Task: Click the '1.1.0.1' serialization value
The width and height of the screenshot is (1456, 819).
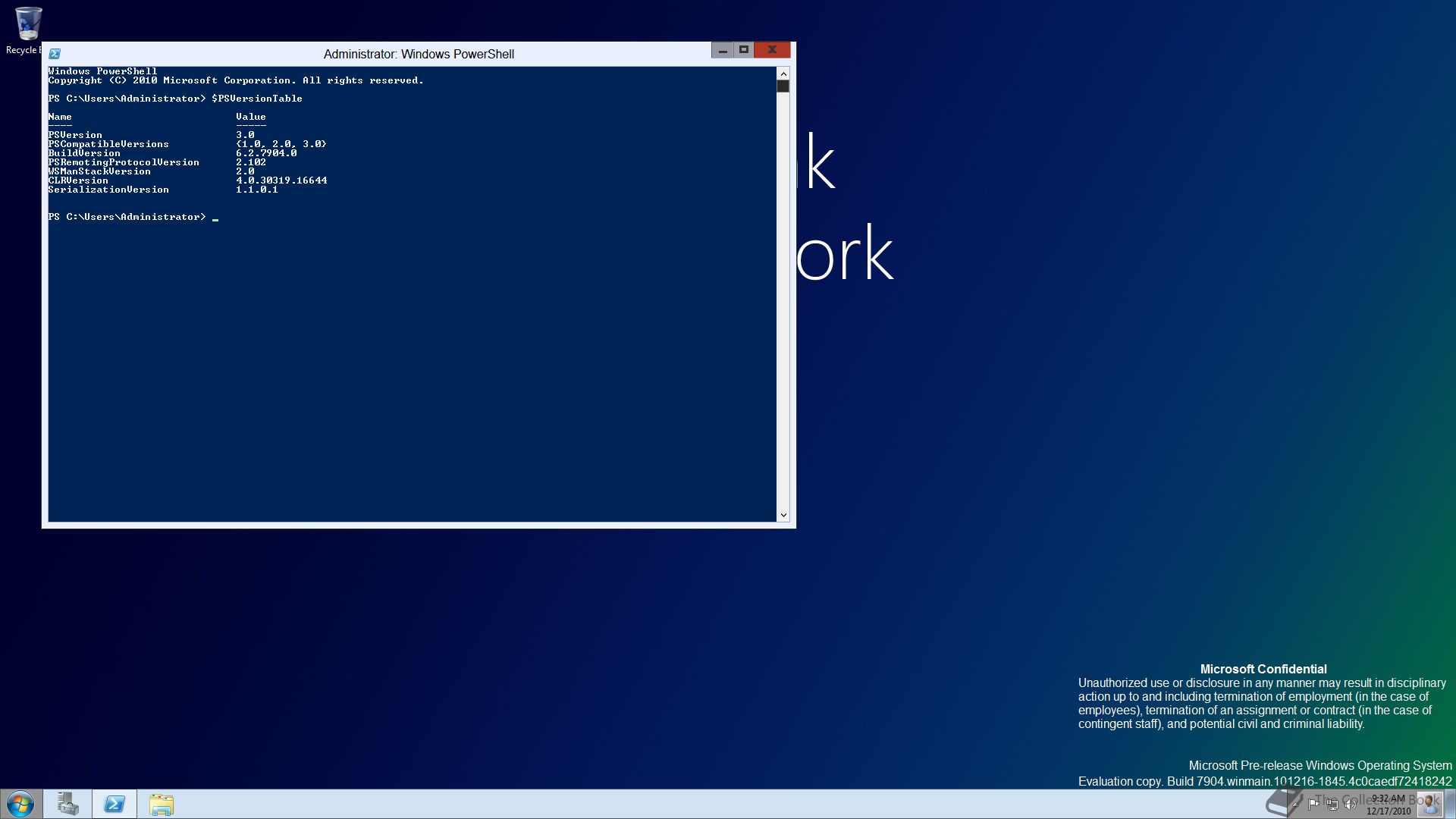Action: (x=257, y=190)
